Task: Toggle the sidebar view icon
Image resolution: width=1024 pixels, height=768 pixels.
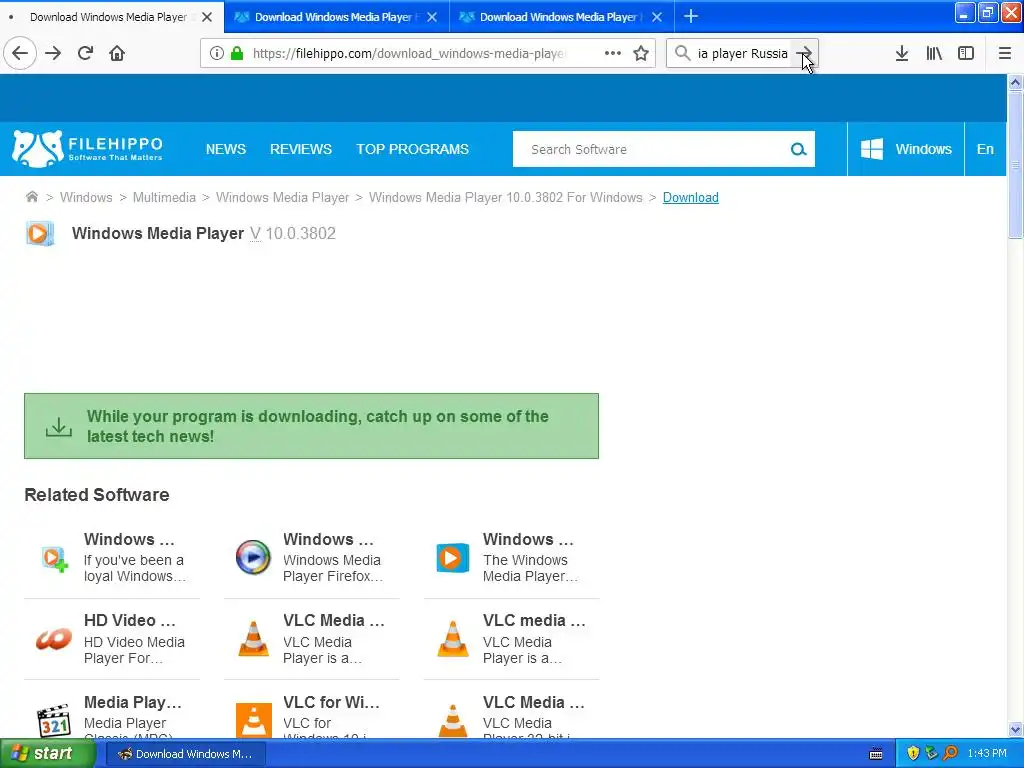Action: tap(966, 53)
